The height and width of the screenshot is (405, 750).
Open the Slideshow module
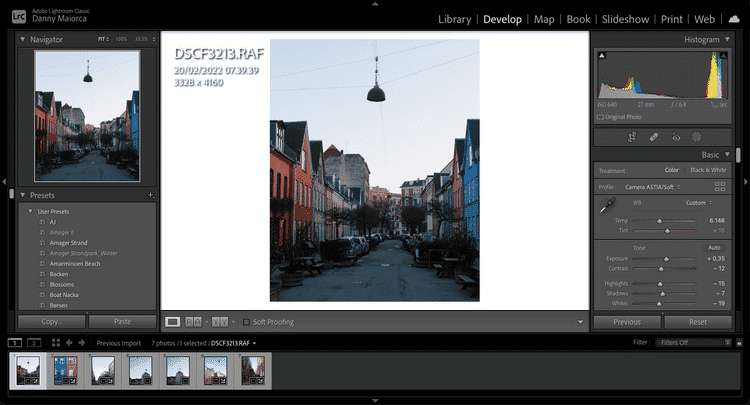(x=624, y=19)
